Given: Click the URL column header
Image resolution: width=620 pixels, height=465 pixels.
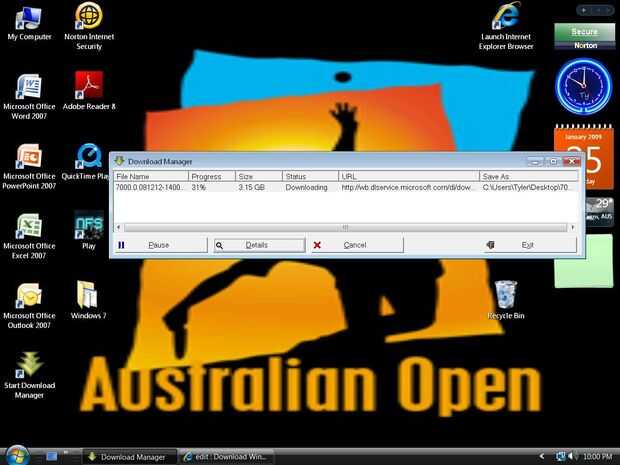Looking at the screenshot, I should coord(409,176).
